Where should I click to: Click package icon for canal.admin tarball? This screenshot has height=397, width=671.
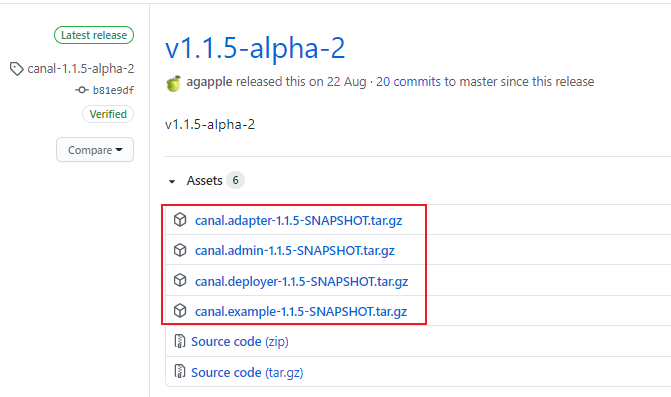[x=180, y=250]
